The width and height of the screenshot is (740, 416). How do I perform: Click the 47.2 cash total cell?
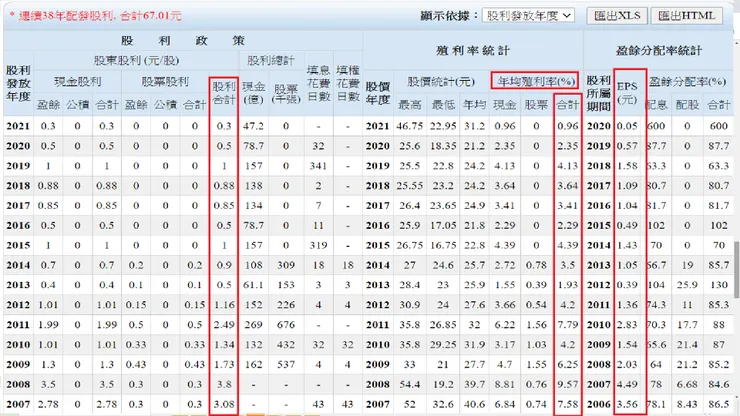point(253,126)
